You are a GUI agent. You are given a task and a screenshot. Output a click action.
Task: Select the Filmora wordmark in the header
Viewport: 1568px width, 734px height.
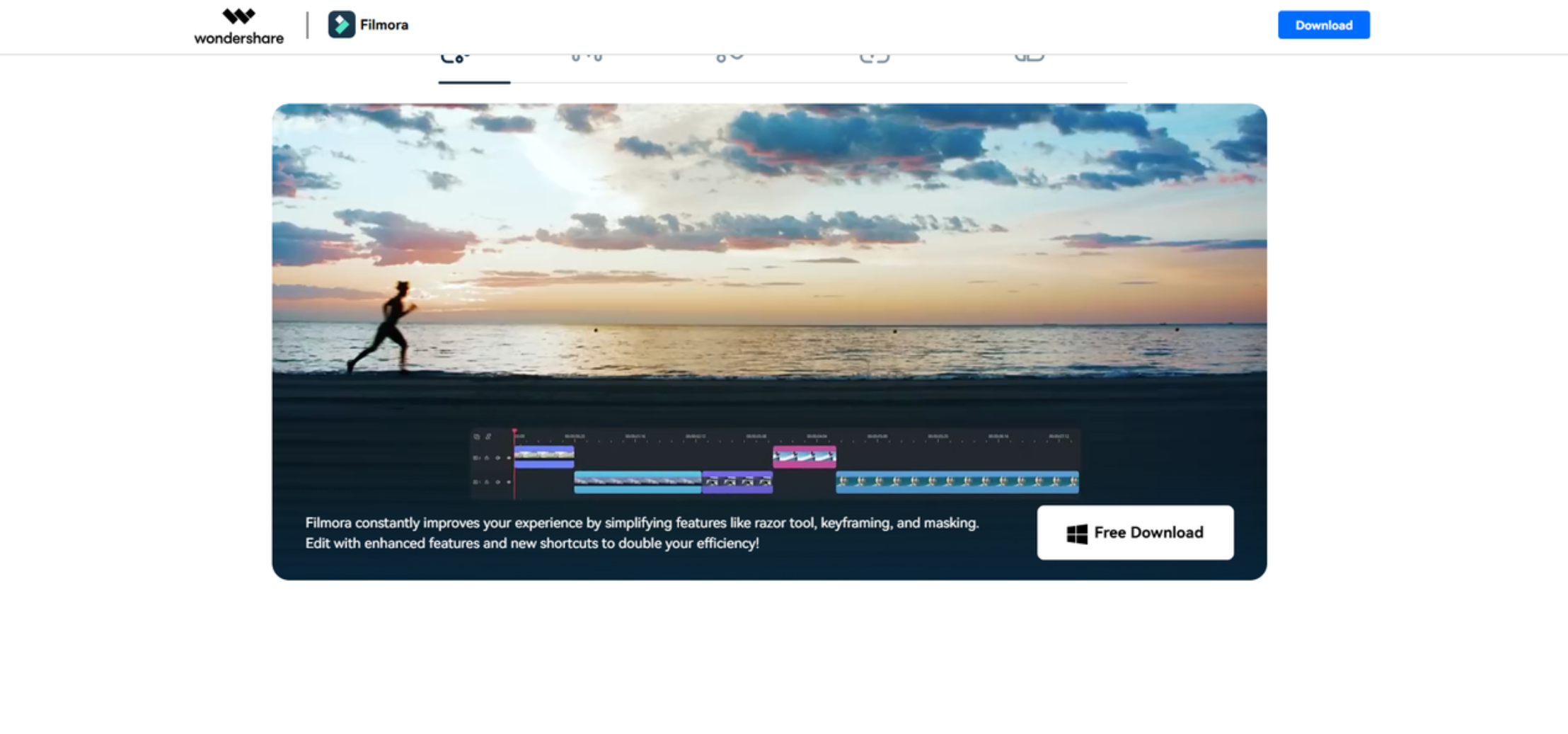point(384,24)
